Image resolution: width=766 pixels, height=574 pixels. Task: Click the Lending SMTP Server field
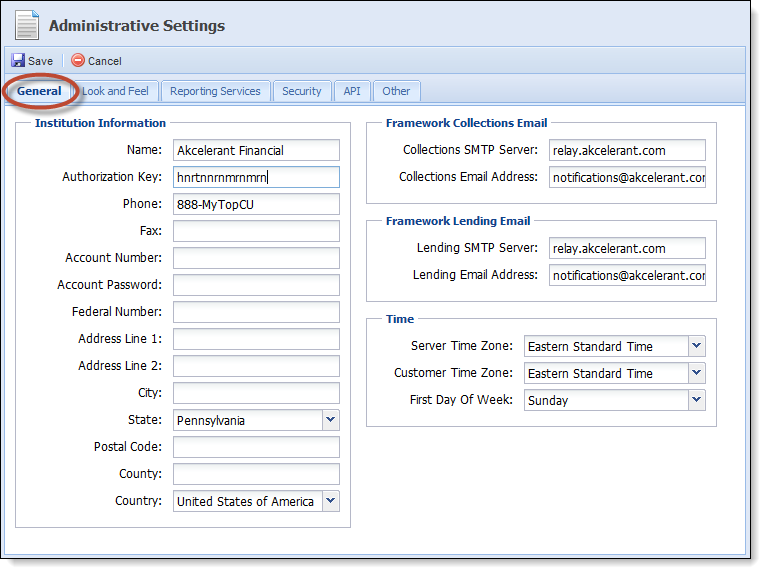pyautogui.click(x=627, y=248)
